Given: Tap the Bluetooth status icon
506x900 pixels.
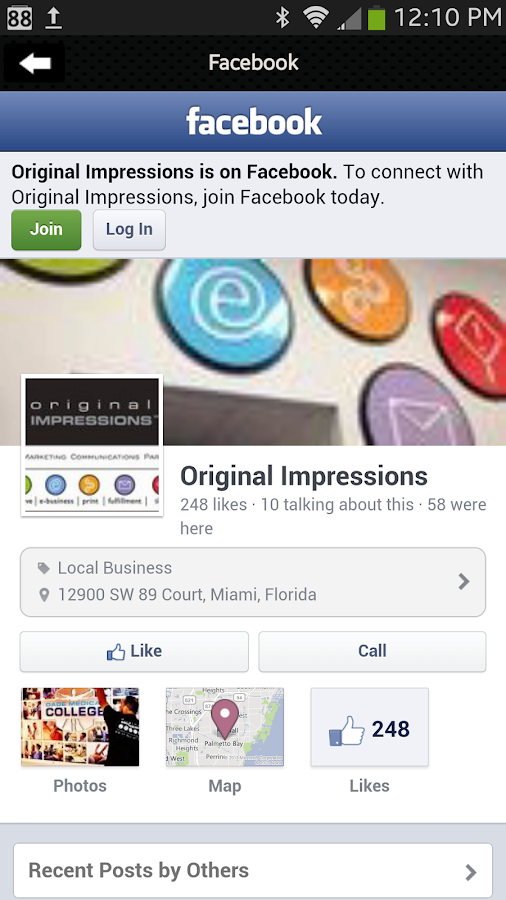Looking at the screenshot, I should tap(282, 18).
